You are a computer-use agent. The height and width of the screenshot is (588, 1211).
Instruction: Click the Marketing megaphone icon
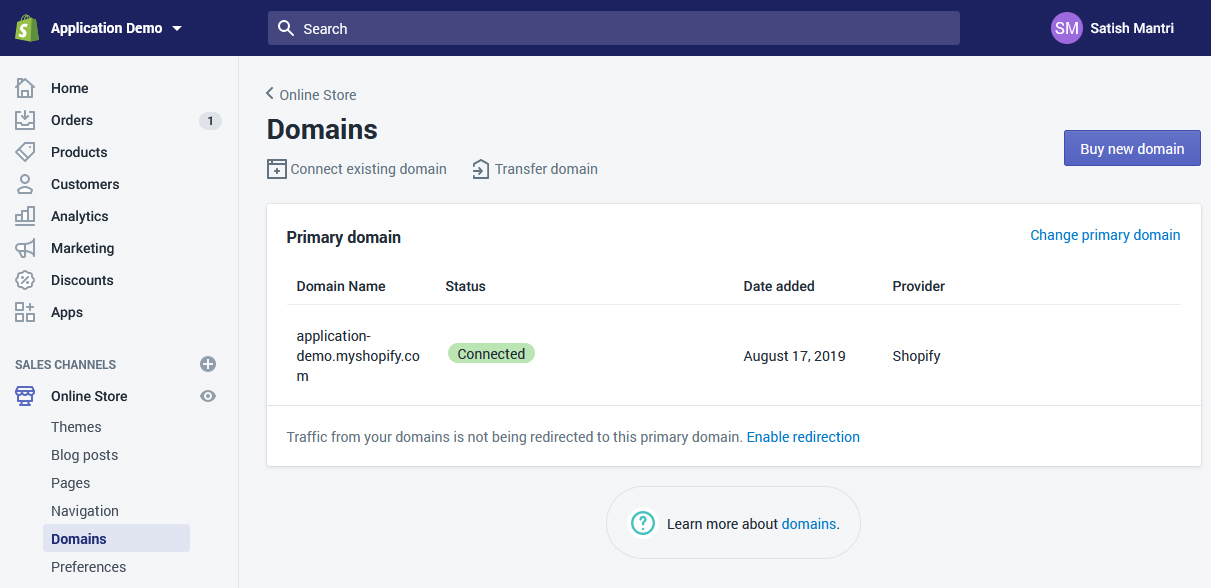(25, 248)
